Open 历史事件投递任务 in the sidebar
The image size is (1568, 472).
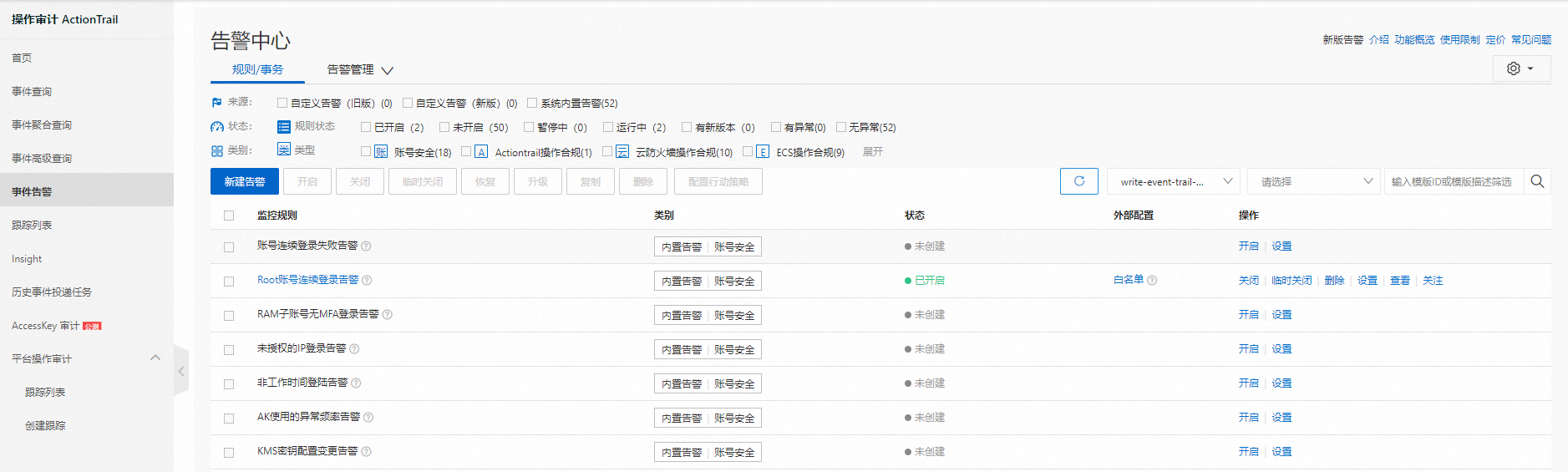(52, 292)
